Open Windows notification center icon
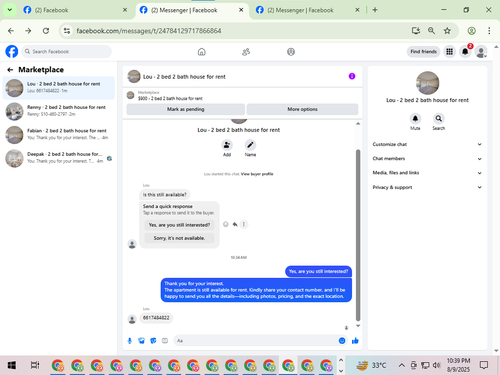 coord(484,365)
